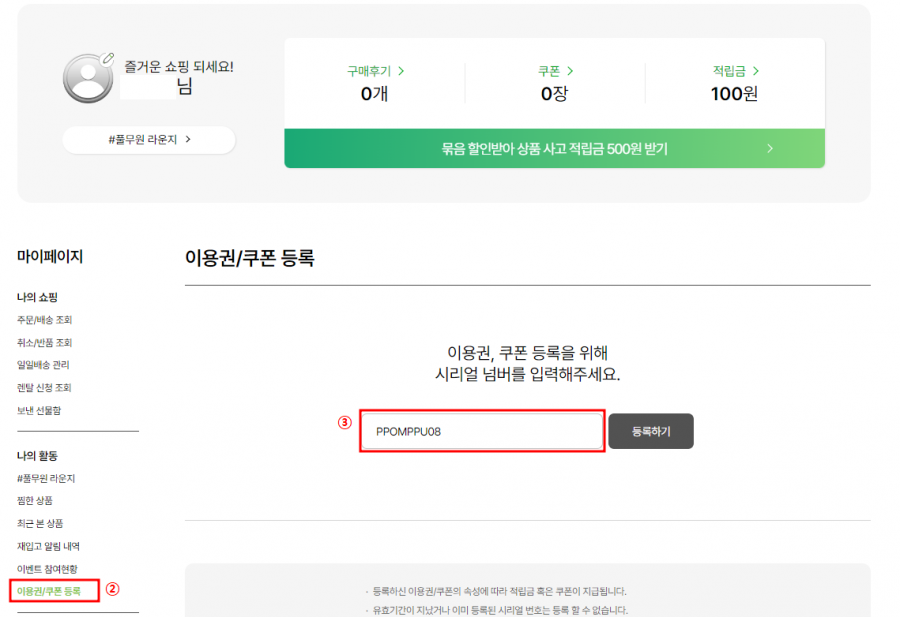Viewport: 900px width, 617px height.
Task: Open #풀무원 라운지 in sidebar menu
Action: (x=46, y=478)
